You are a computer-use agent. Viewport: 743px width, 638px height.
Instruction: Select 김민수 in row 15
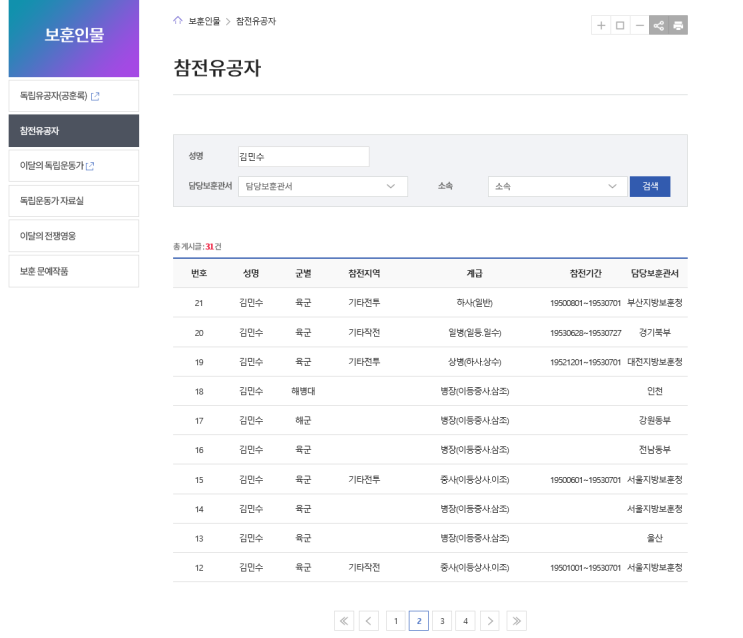[251, 479]
